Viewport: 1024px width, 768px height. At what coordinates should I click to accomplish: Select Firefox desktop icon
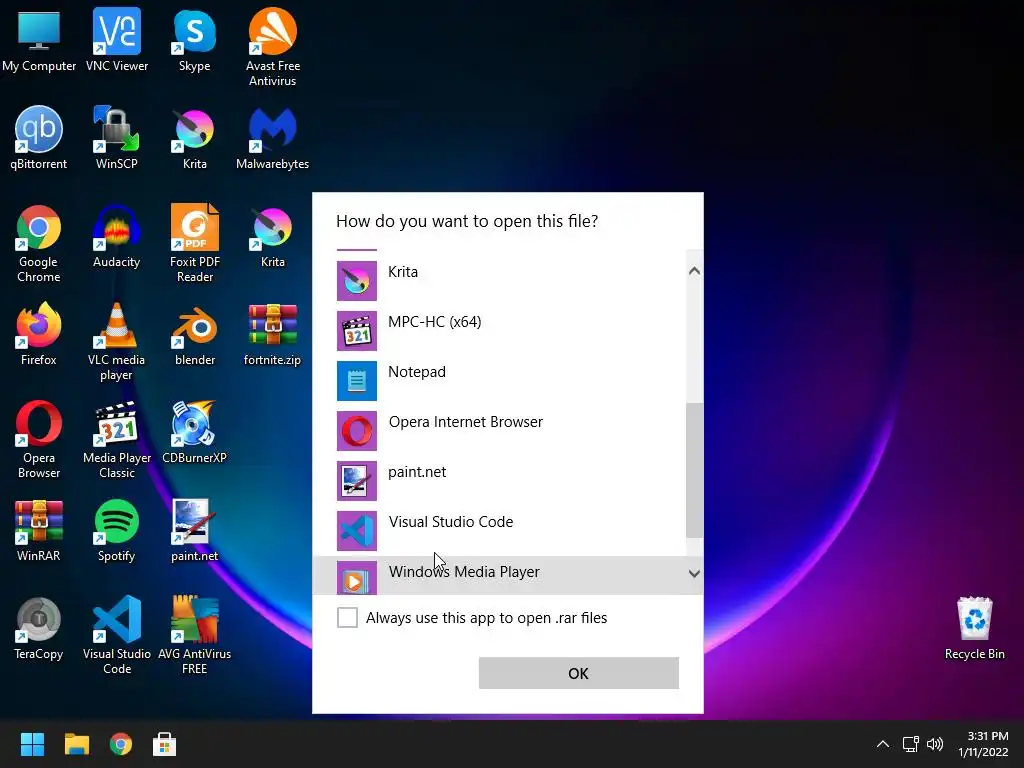pos(39,334)
